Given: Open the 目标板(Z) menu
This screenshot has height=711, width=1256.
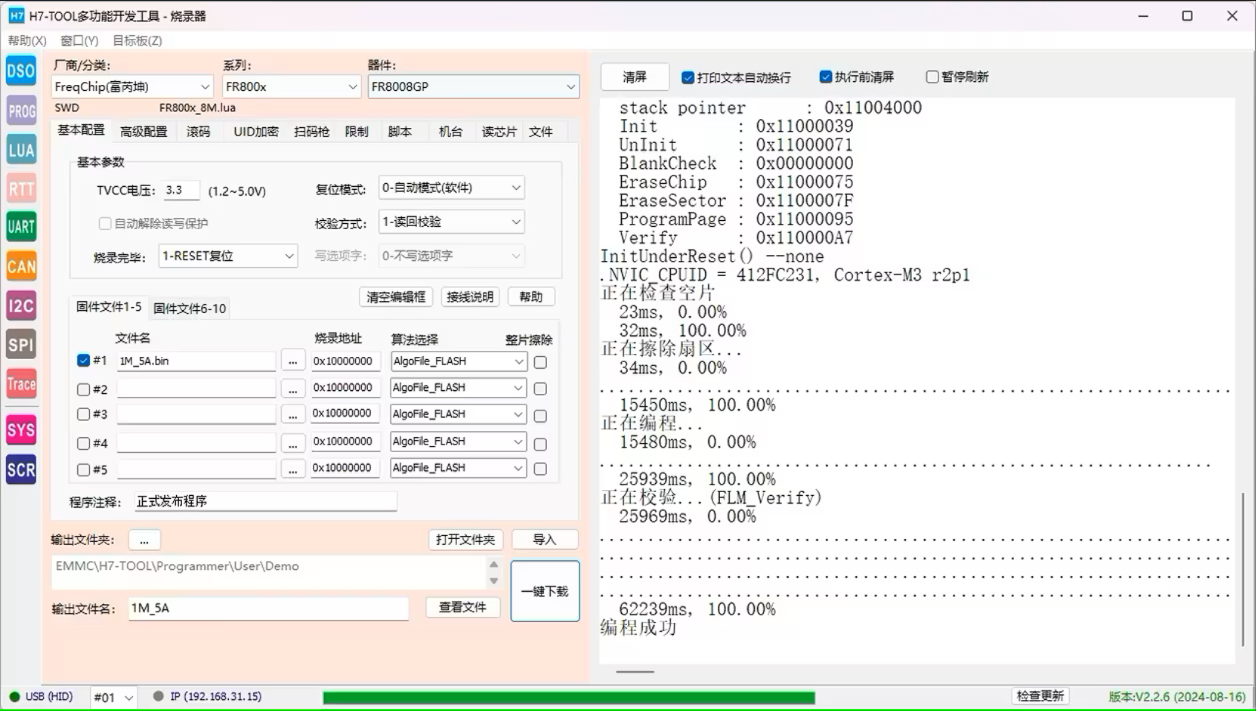Looking at the screenshot, I should click(137, 41).
